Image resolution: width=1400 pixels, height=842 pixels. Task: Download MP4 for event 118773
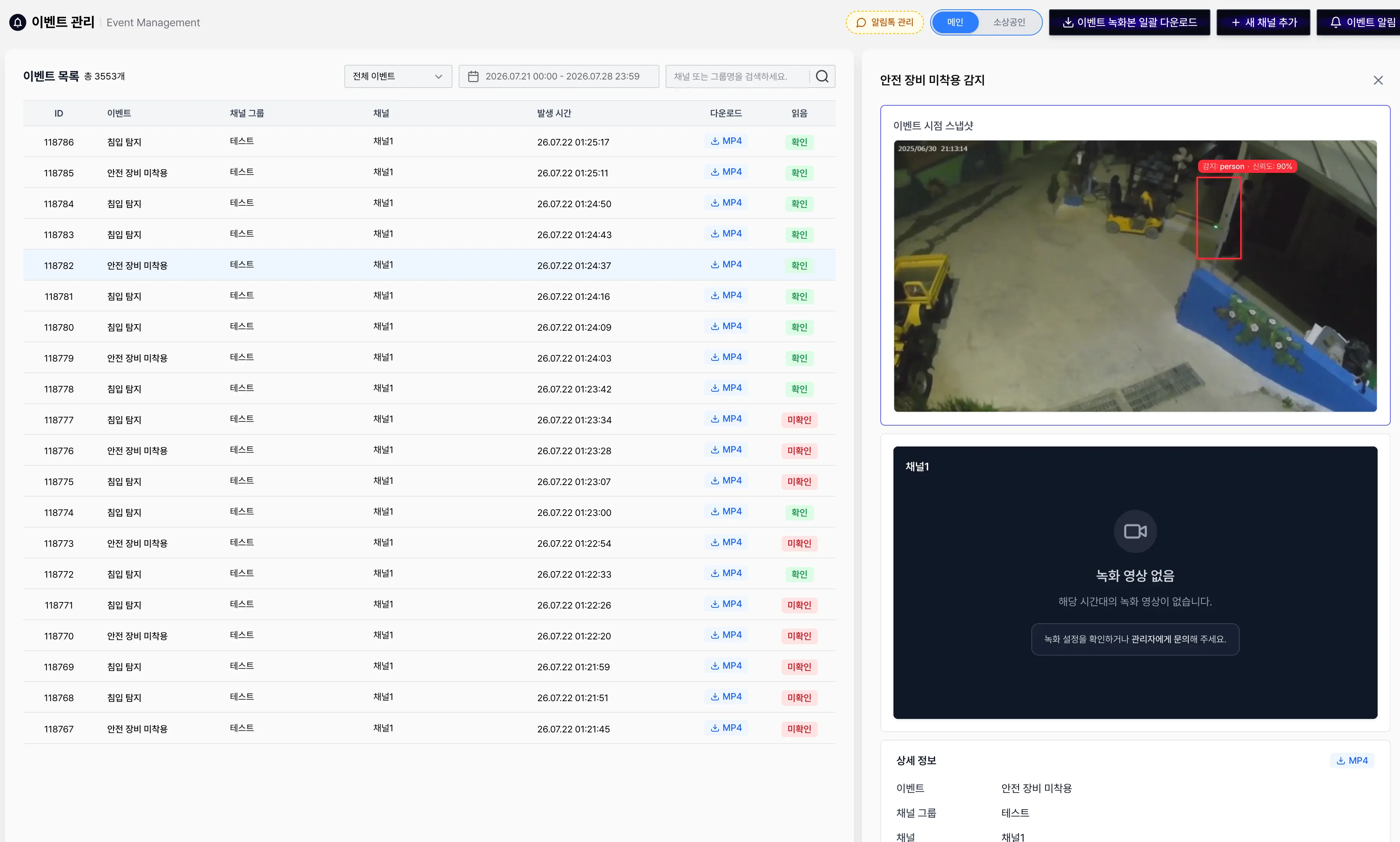[x=726, y=543]
